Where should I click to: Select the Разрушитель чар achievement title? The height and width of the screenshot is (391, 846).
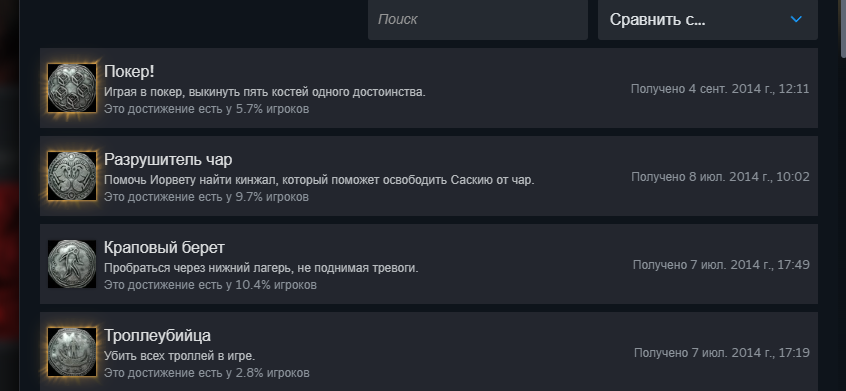168,160
